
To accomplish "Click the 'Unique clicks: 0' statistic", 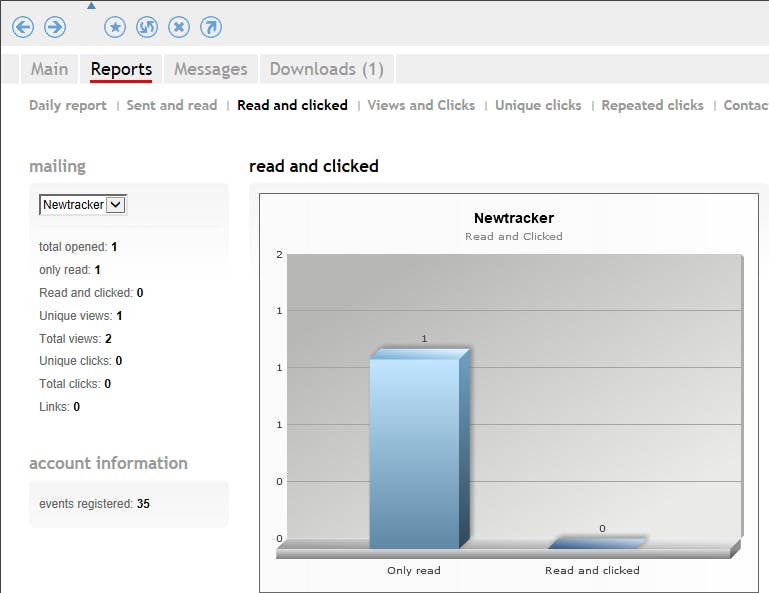I will [x=80, y=361].
